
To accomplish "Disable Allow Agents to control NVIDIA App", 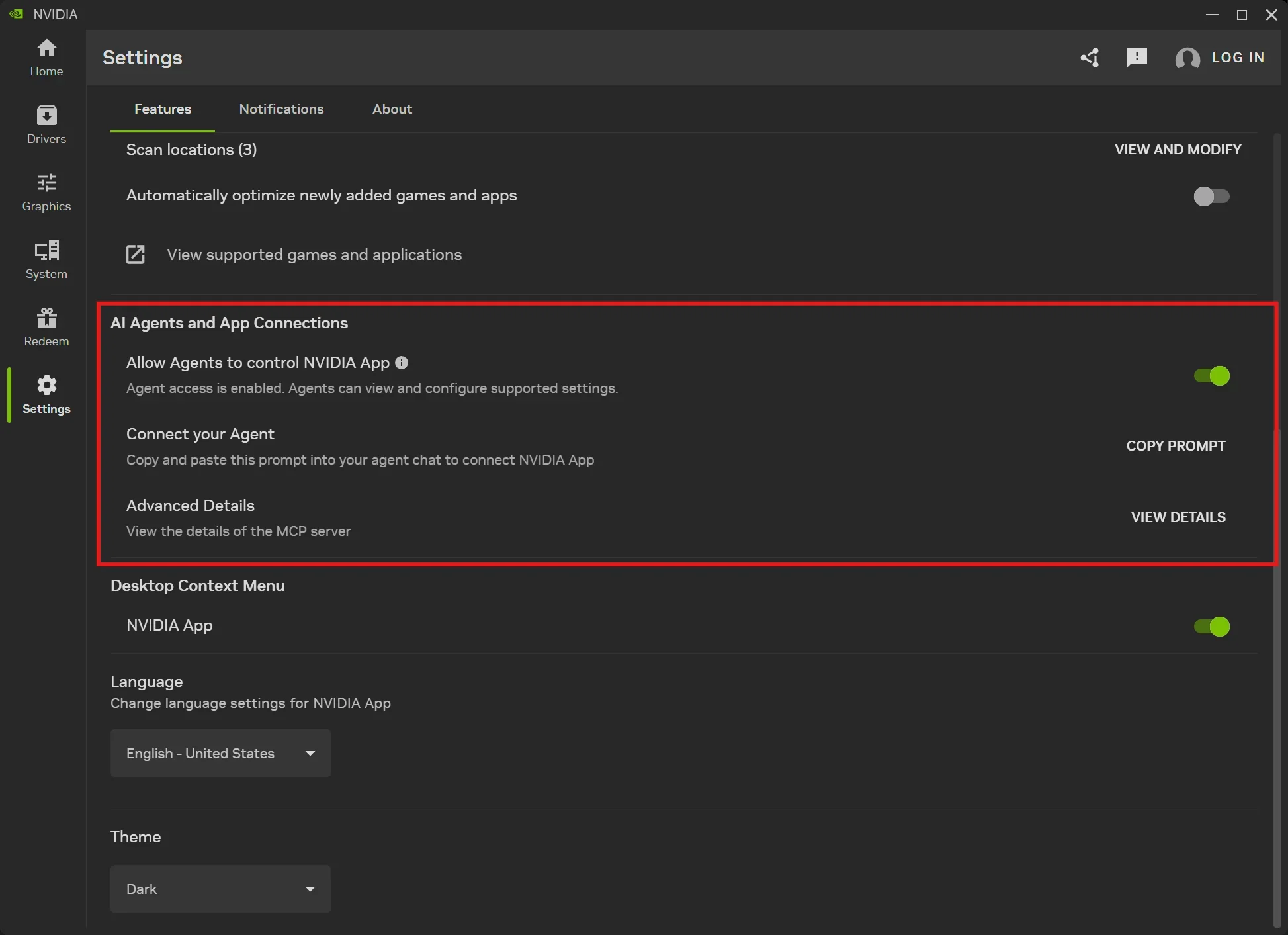I will 1211,376.
